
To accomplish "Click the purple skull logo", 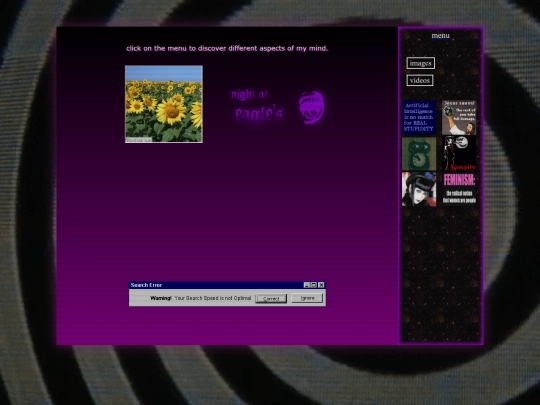I will pos(311,107).
